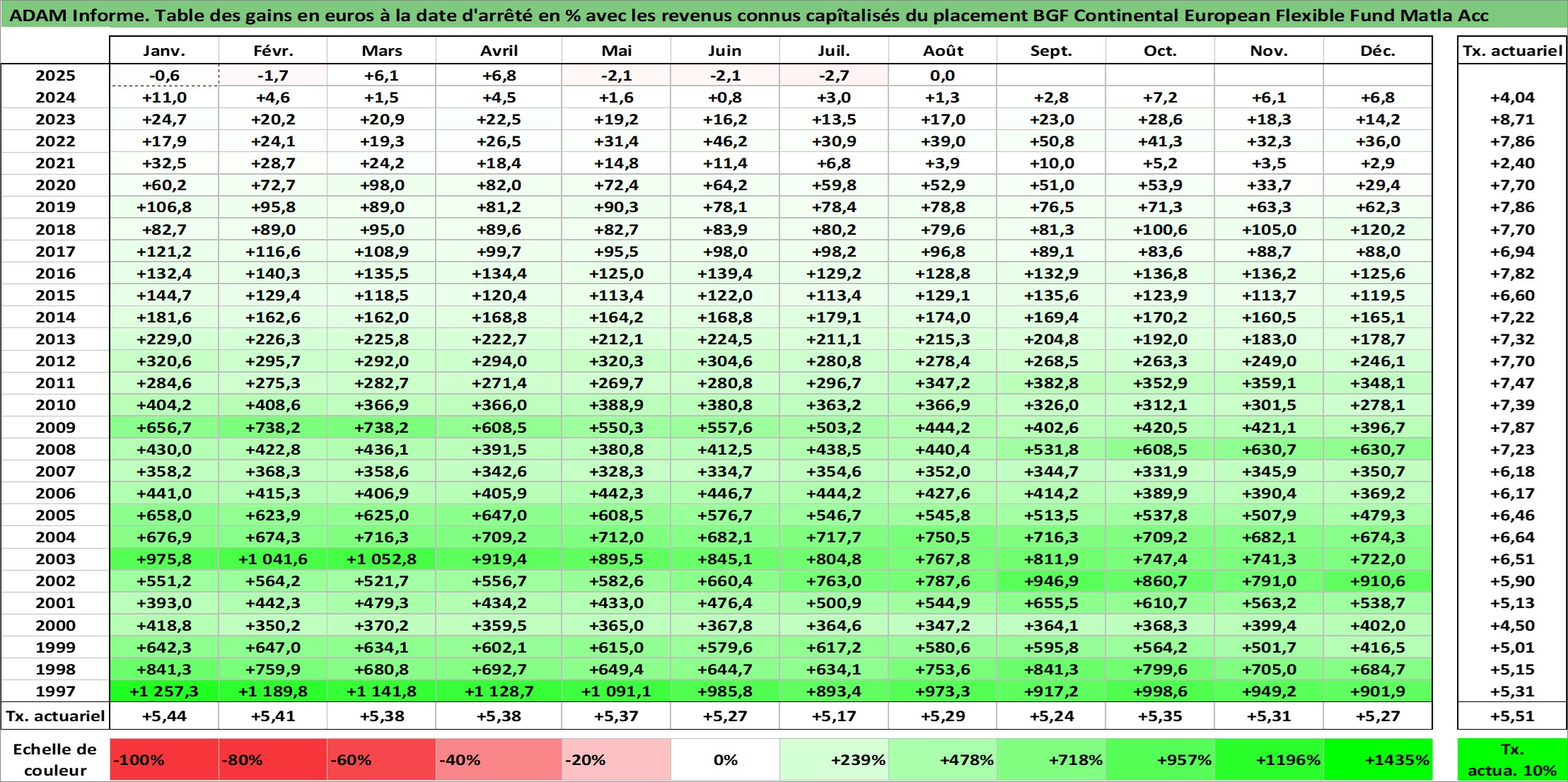Click the 'Juil.' column header
Viewport: 1568px width, 782px height.
[834, 51]
